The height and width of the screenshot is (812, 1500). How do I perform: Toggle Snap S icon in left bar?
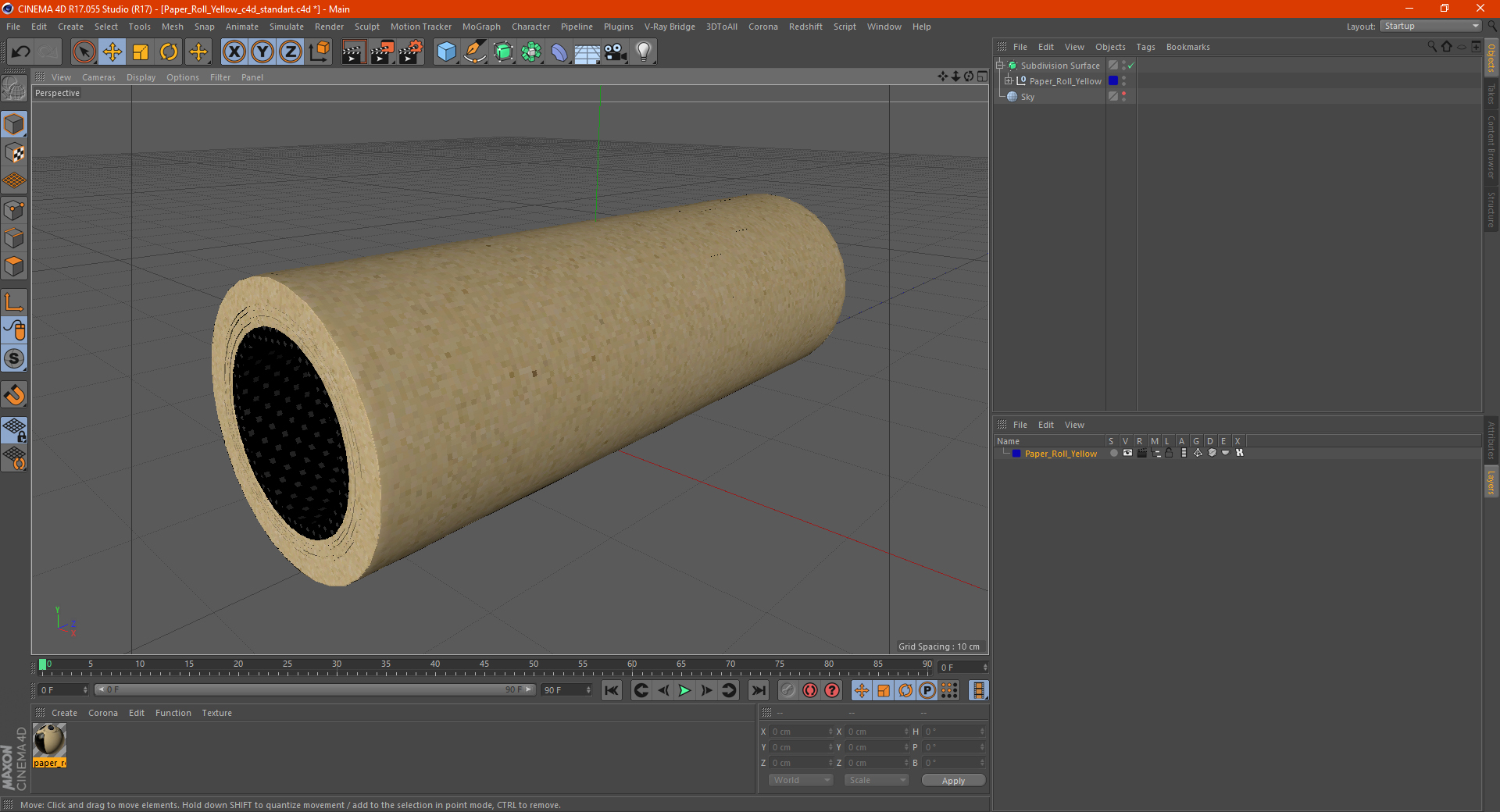(14, 358)
